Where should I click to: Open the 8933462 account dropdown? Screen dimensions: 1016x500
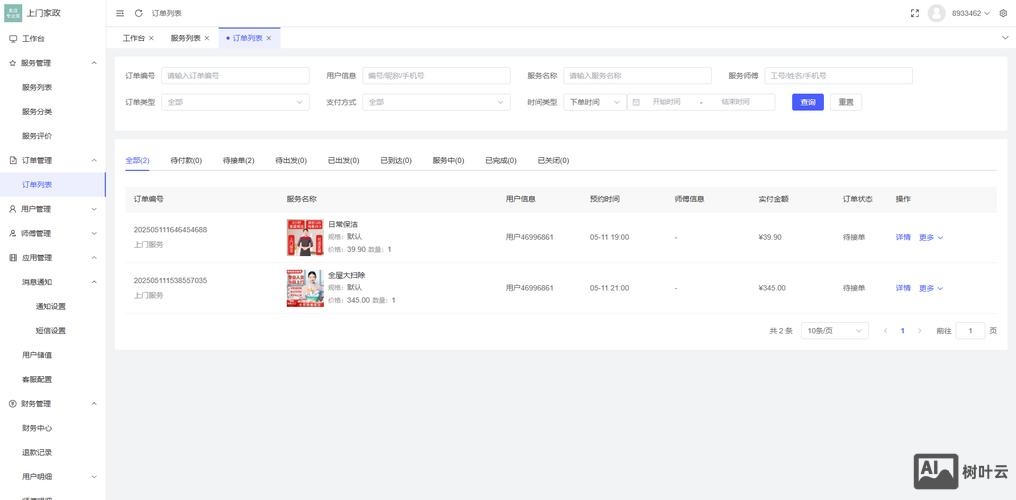pyautogui.click(x=971, y=13)
